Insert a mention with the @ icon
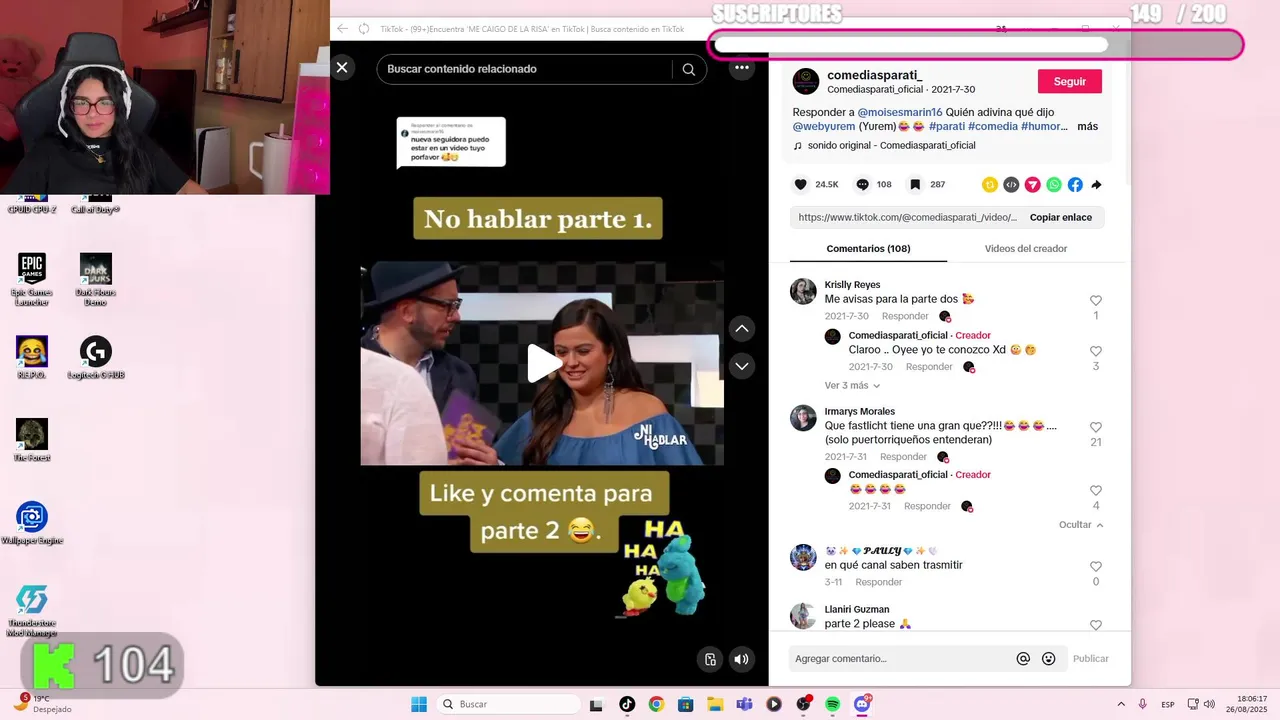This screenshot has width=1280, height=720. [x=1023, y=659]
